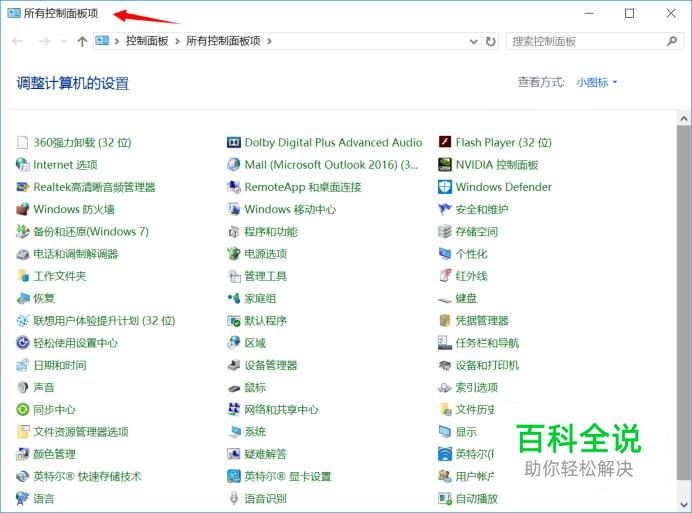Open the 自动播放 link

coord(477,498)
